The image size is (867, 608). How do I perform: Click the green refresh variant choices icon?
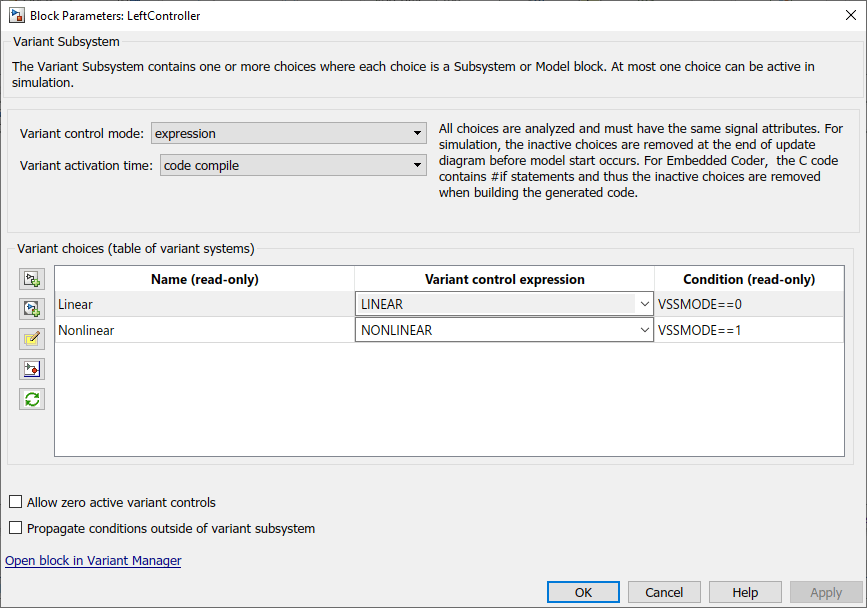(32, 399)
